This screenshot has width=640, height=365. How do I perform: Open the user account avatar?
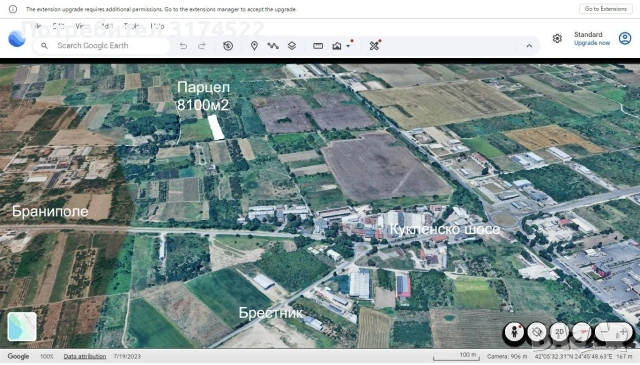pyautogui.click(x=625, y=38)
